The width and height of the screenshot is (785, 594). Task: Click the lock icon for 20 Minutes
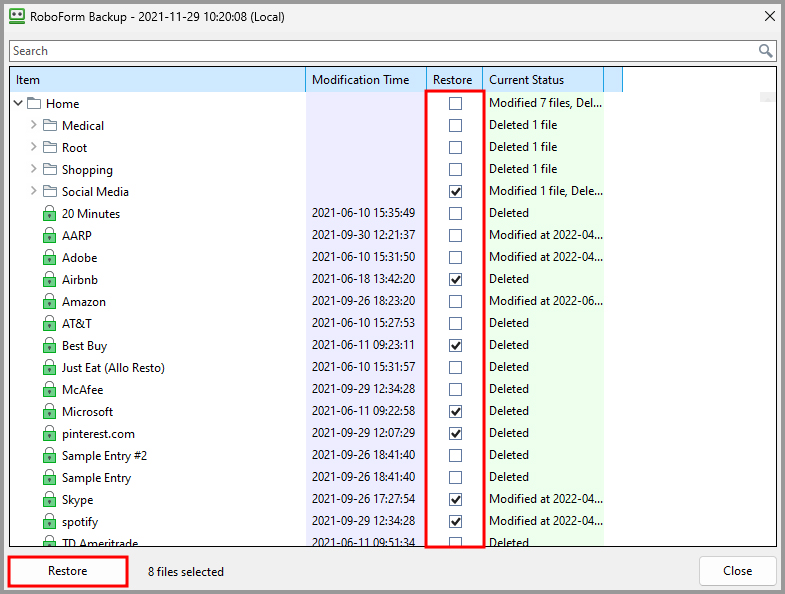[49, 213]
